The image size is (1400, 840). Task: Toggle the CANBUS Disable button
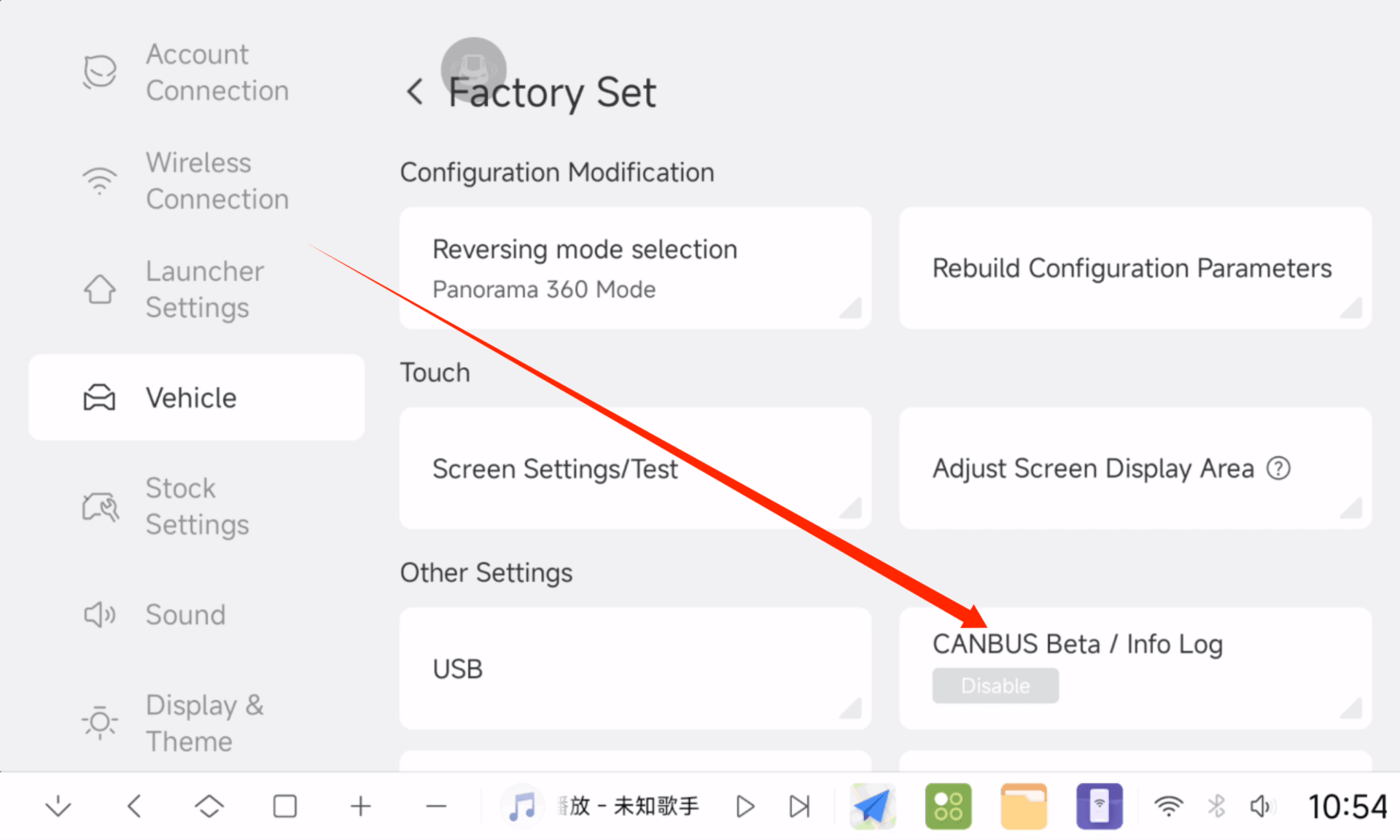[x=995, y=685]
